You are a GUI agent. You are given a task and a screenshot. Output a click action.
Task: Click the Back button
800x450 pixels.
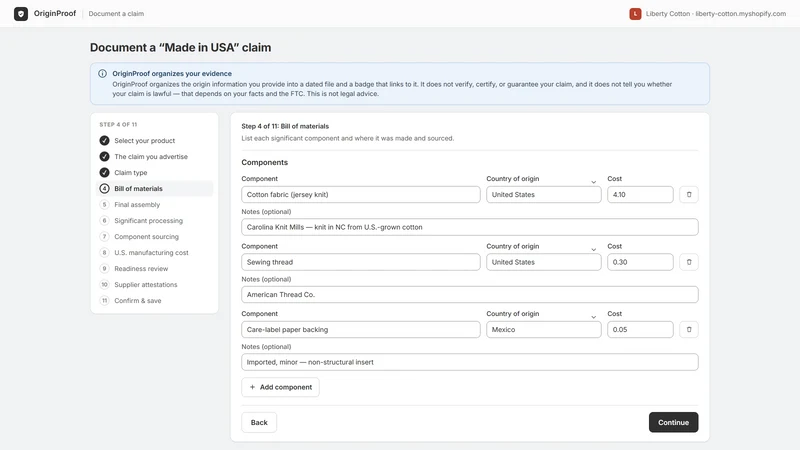coord(259,422)
